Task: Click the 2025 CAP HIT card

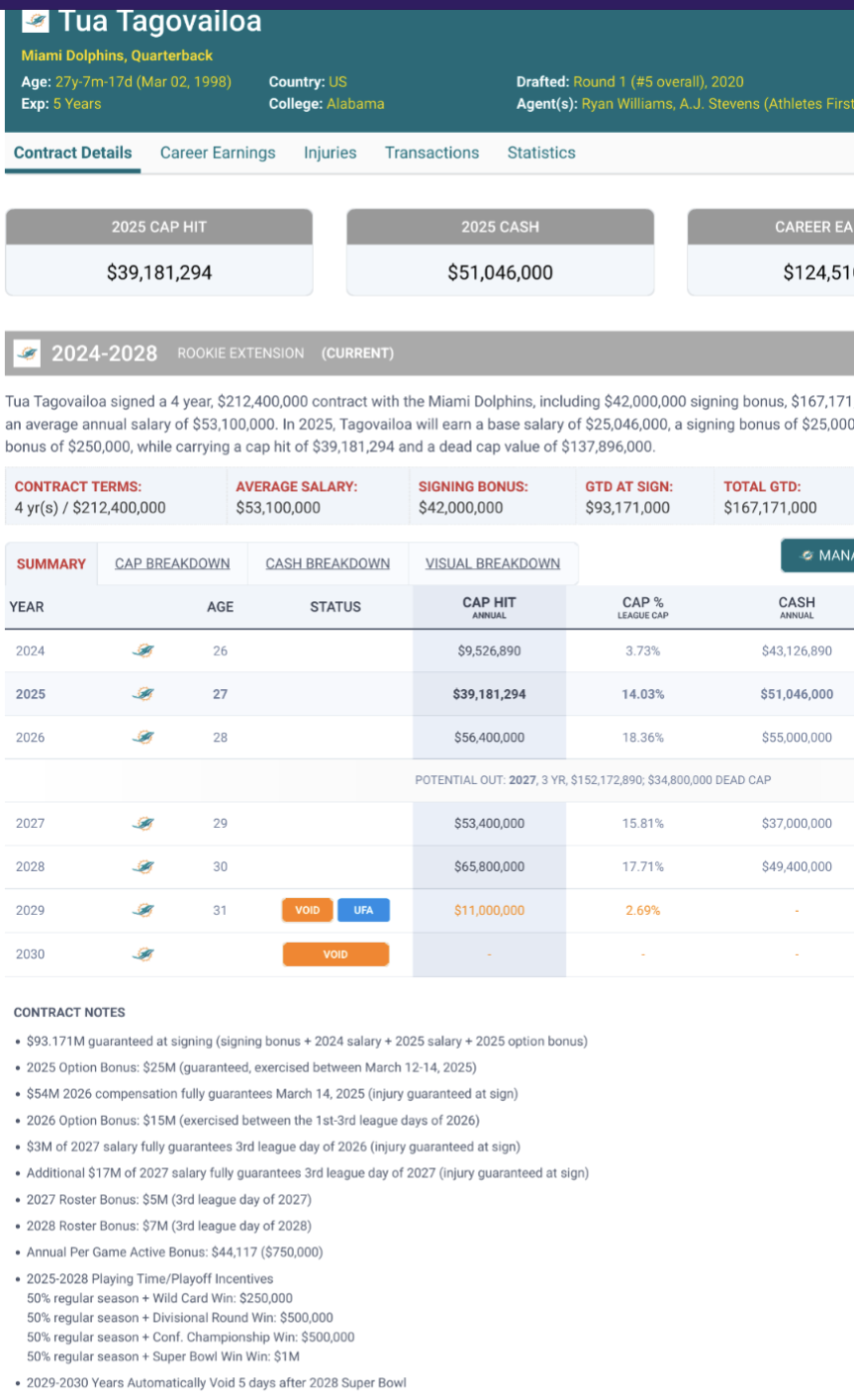Action: point(159,251)
